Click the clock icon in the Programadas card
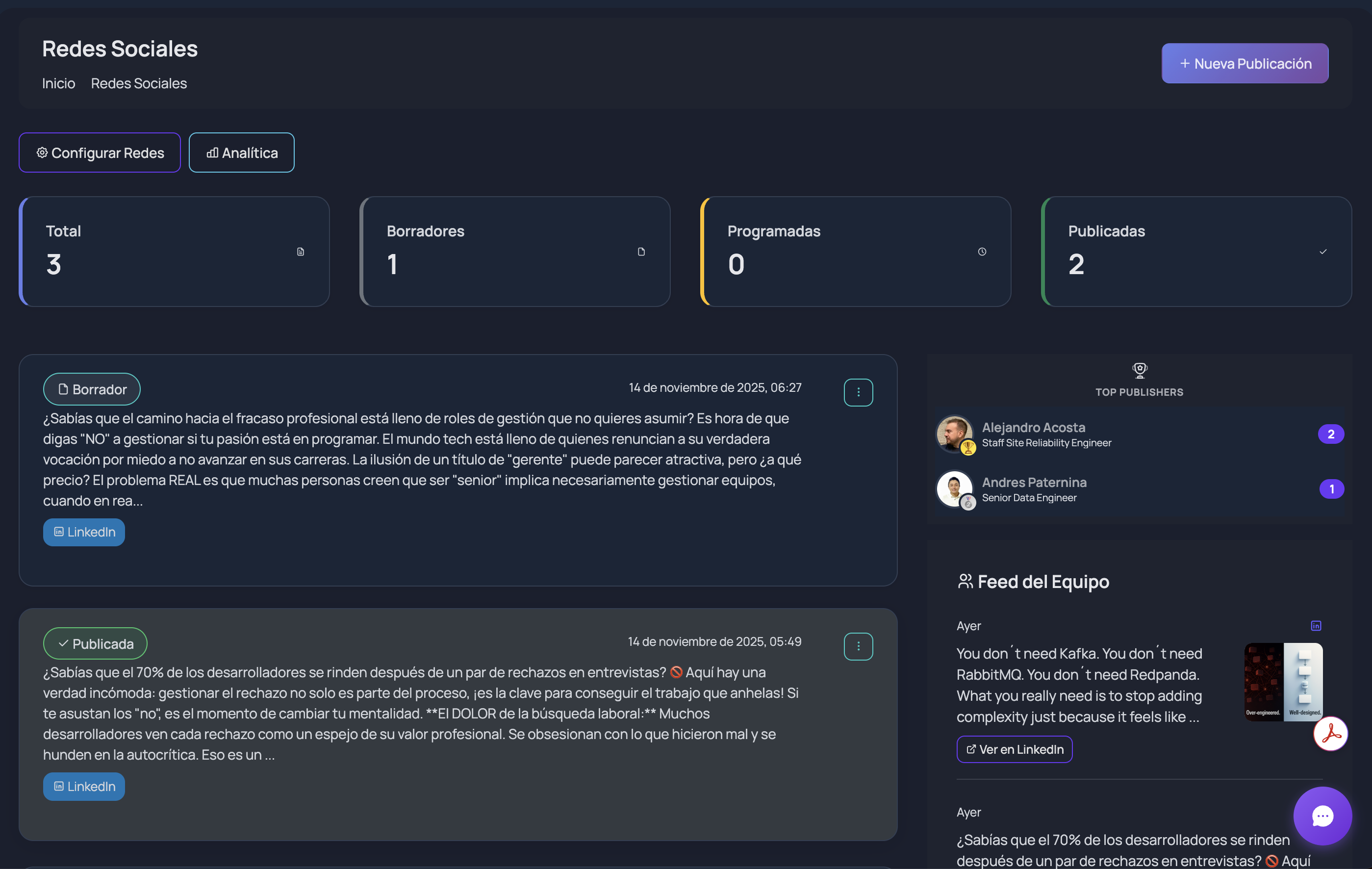Screen dimensions: 1372x869 coord(982,252)
